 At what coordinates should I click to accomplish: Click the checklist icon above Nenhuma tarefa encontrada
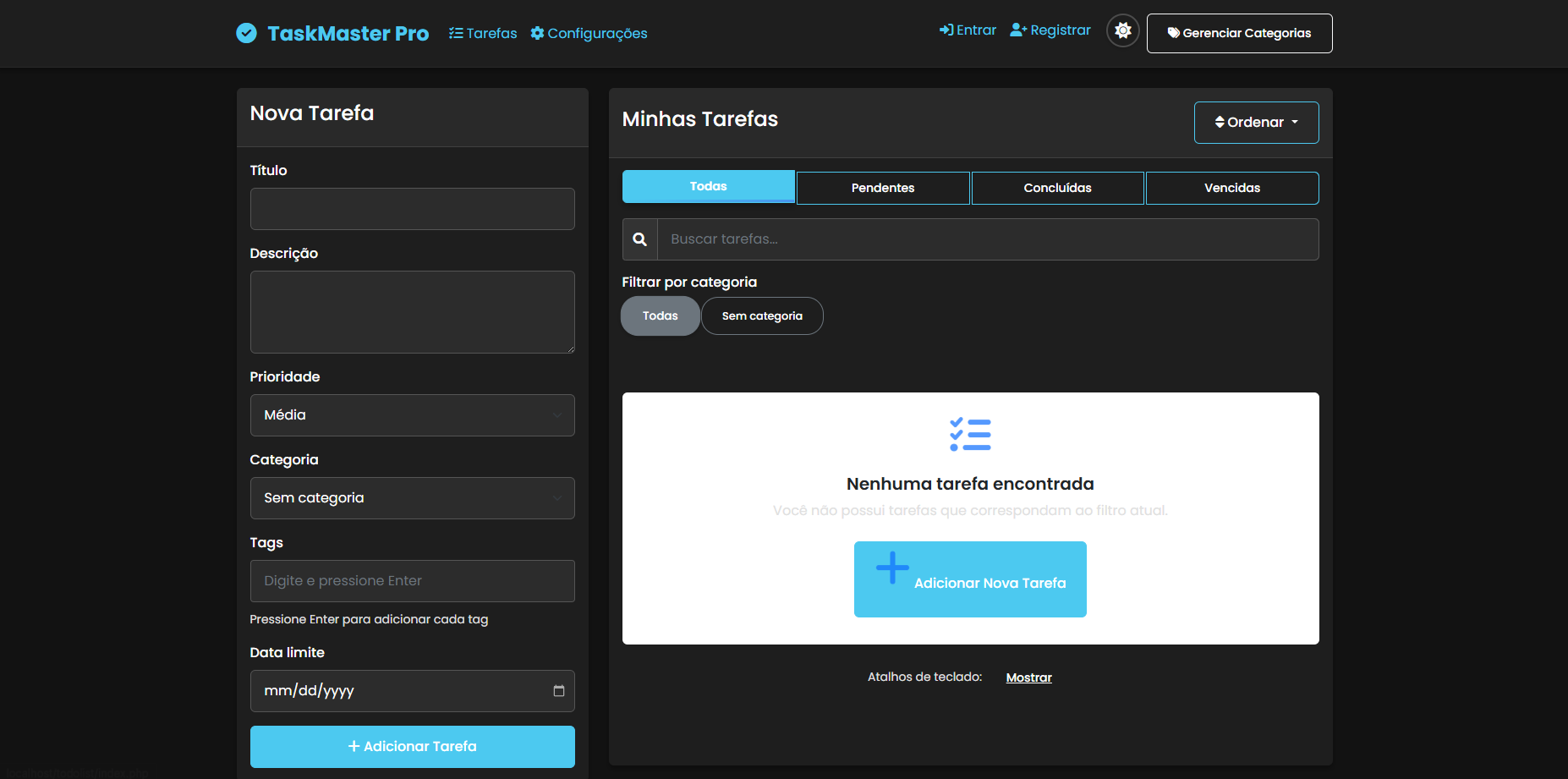[x=970, y=433]
